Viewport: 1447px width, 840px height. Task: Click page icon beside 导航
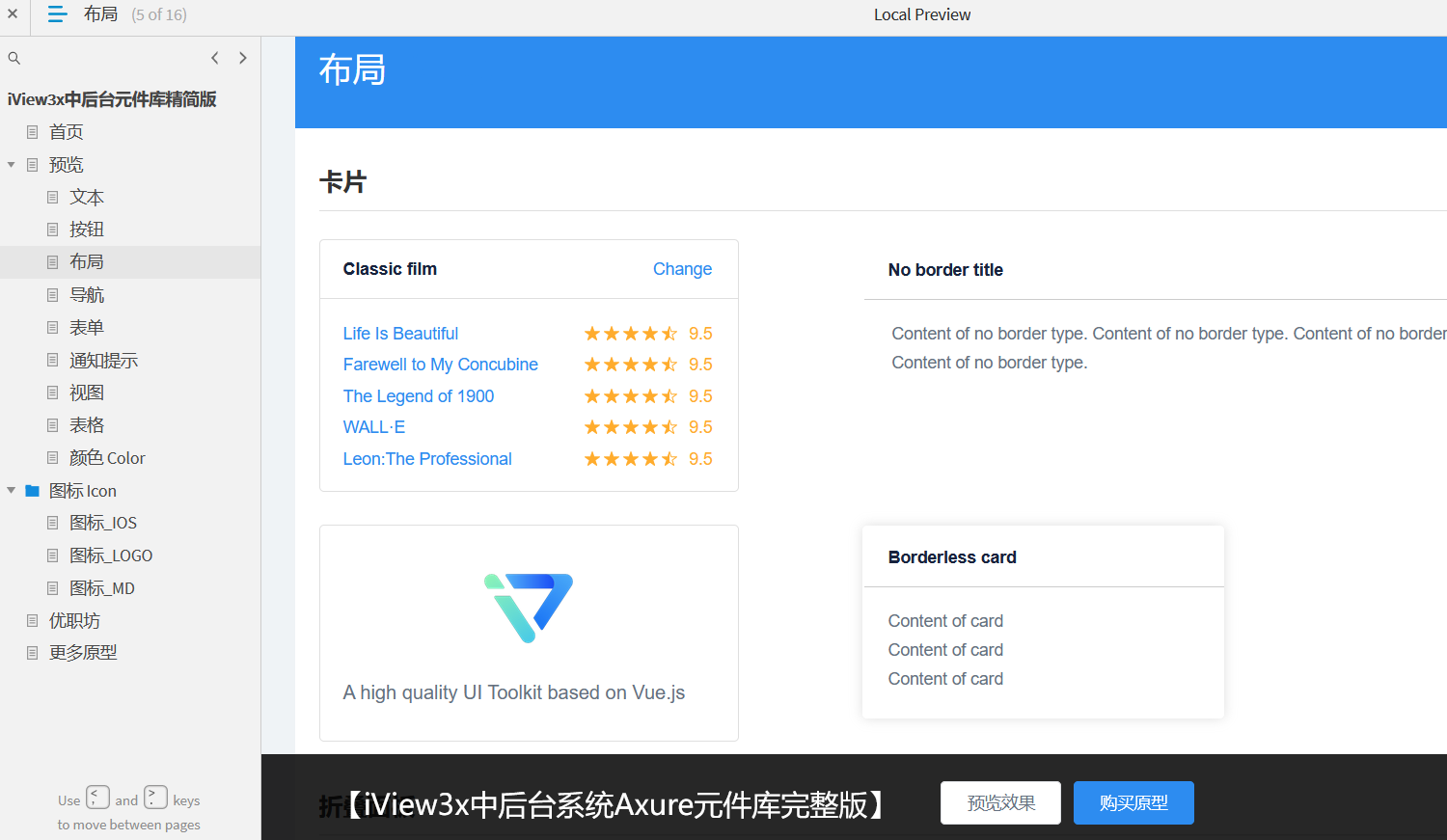click(53, 295)
